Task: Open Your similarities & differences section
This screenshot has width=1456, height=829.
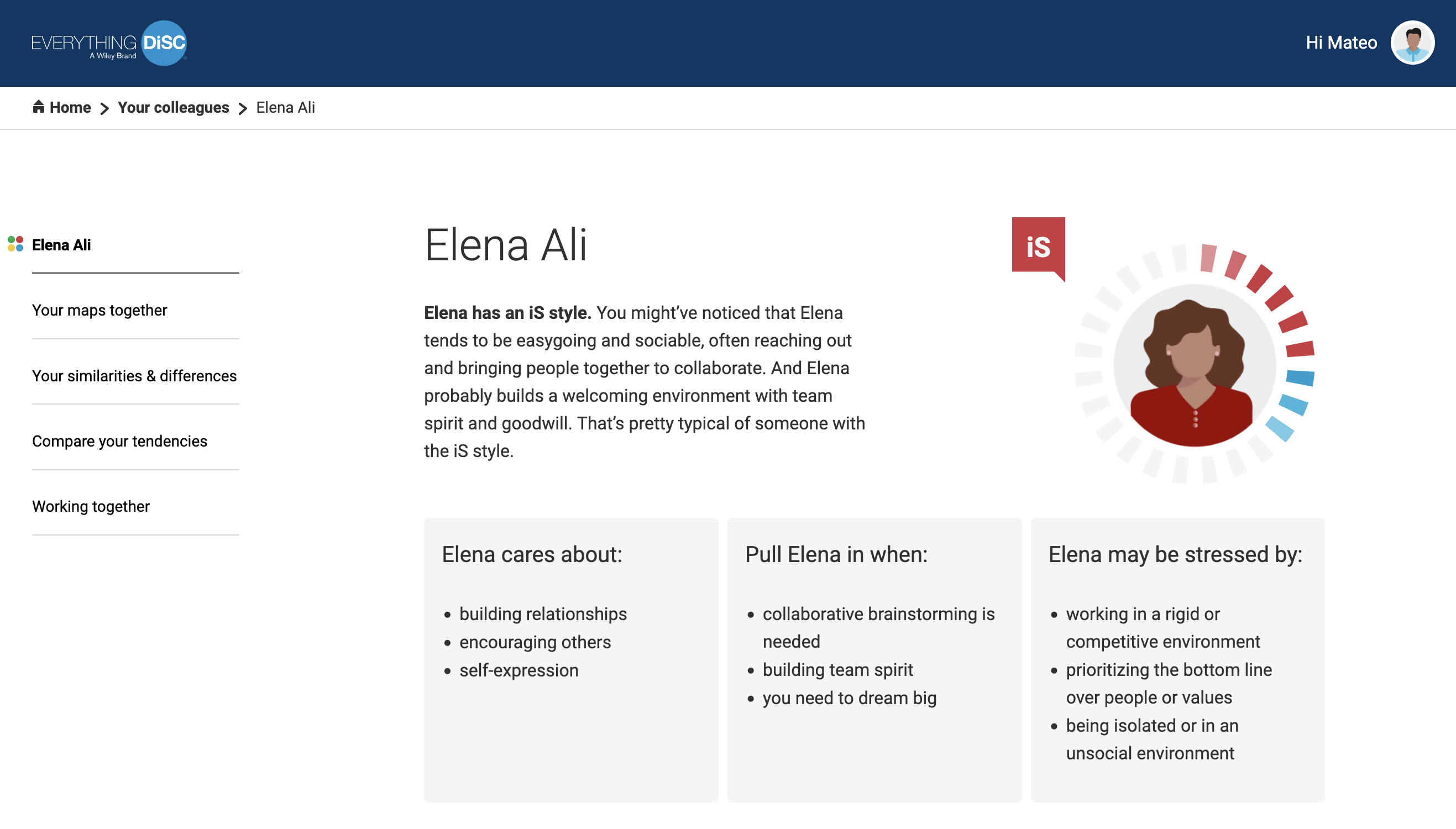Action: (134, 376)
